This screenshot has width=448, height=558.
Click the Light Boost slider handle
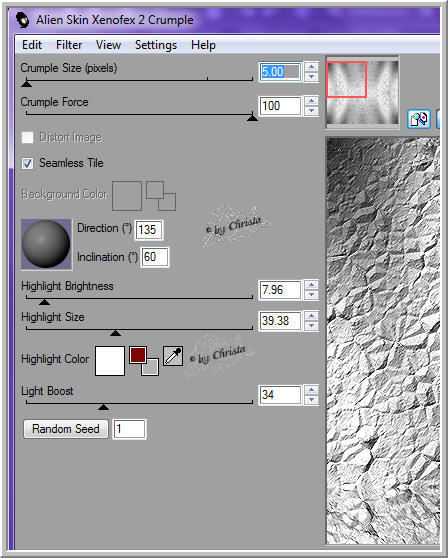pos(103,407)
